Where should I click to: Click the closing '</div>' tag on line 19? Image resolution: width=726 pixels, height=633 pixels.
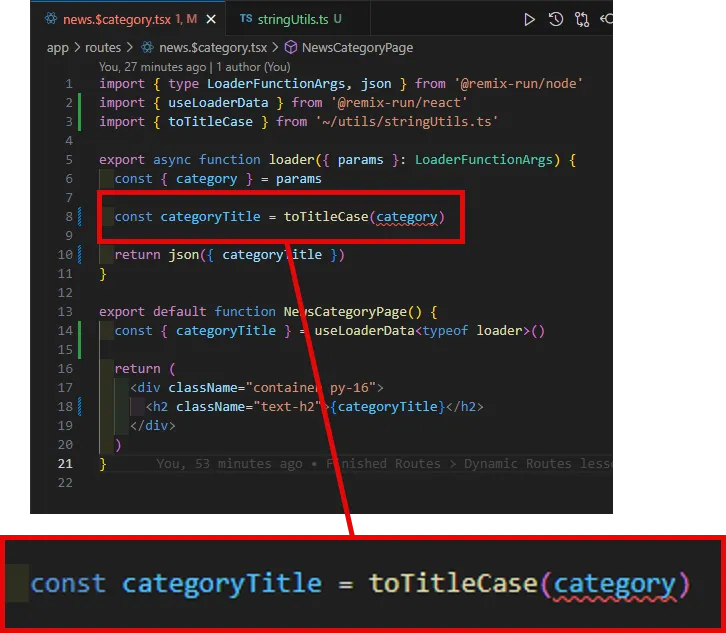(152, 426)
